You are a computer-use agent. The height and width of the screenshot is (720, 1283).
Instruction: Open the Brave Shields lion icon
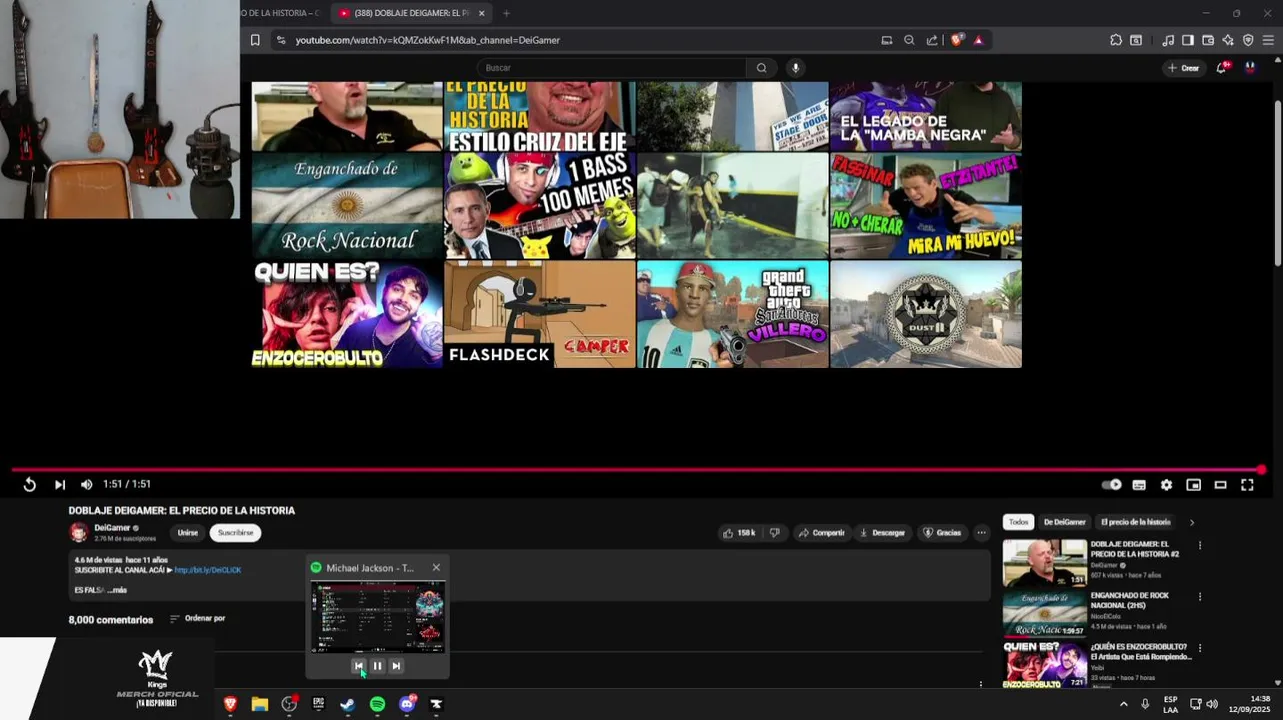click(957, 40)
